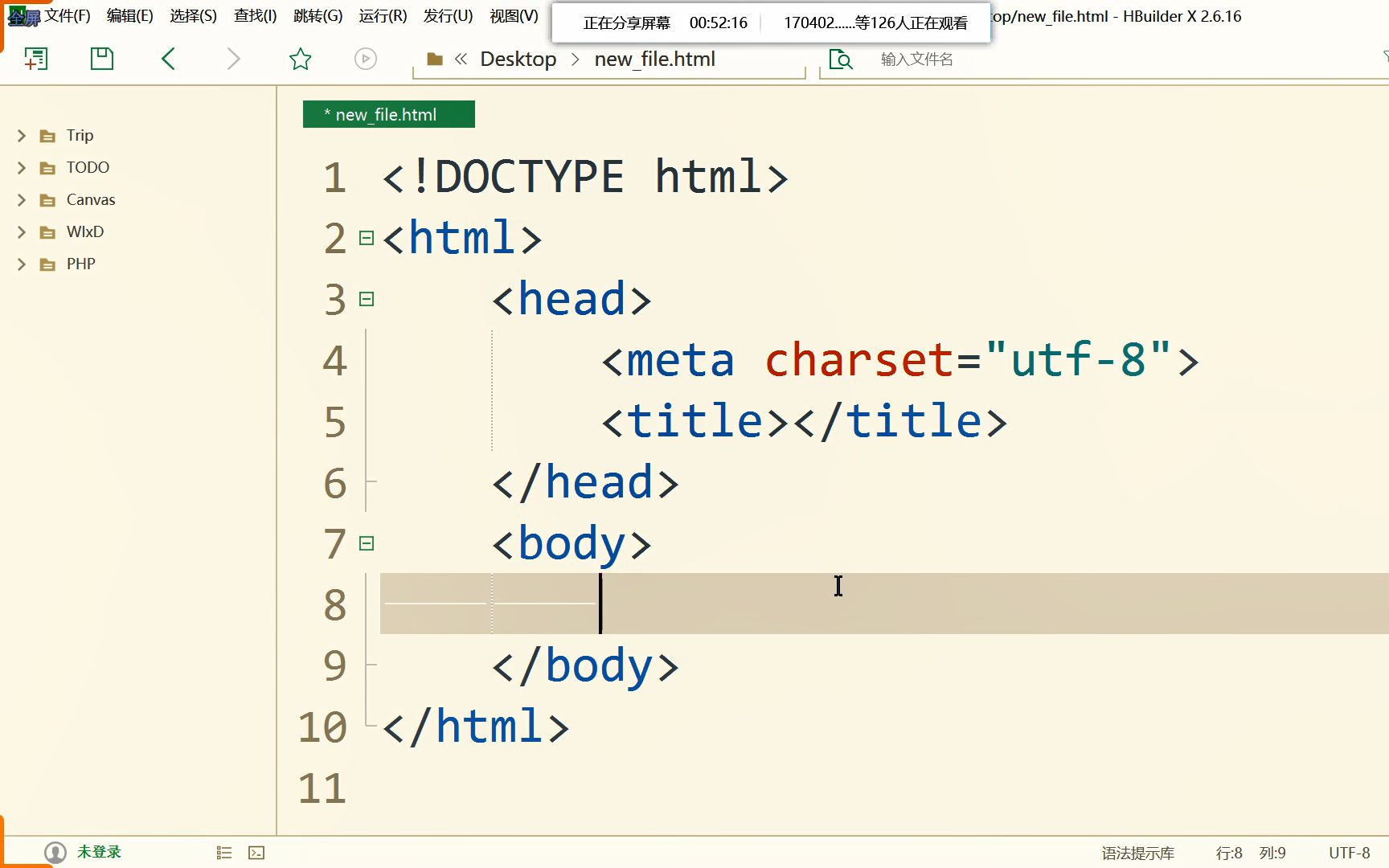Click the user avatar icon in status bar

[55, 852]
